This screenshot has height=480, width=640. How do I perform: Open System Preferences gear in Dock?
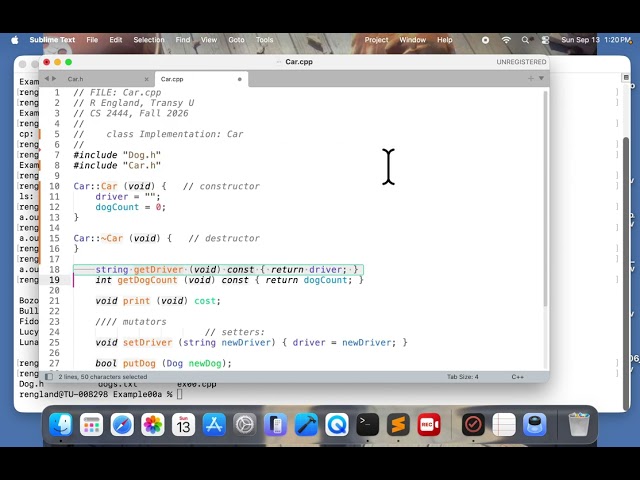pyautogui.click(x=244, y=425)
